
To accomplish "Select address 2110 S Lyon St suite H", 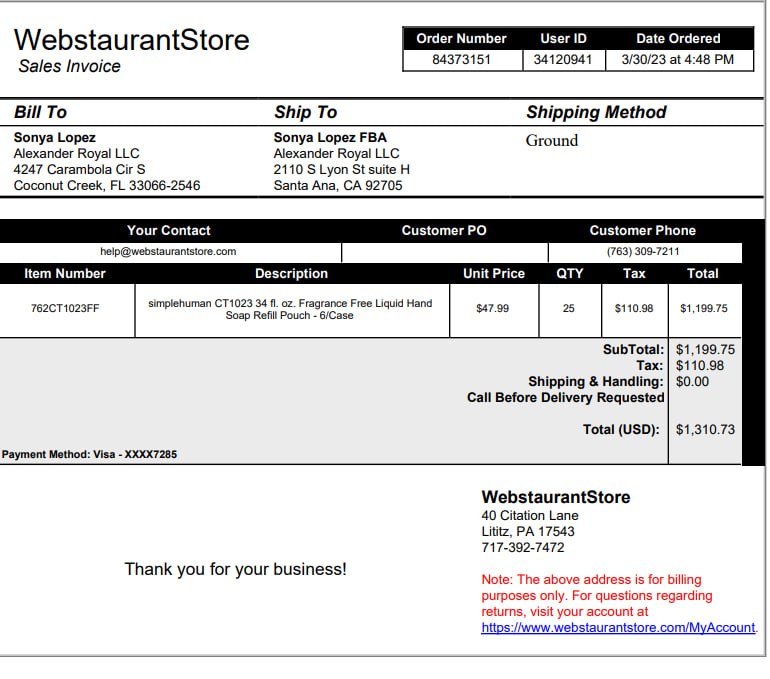I will [341, 169].
